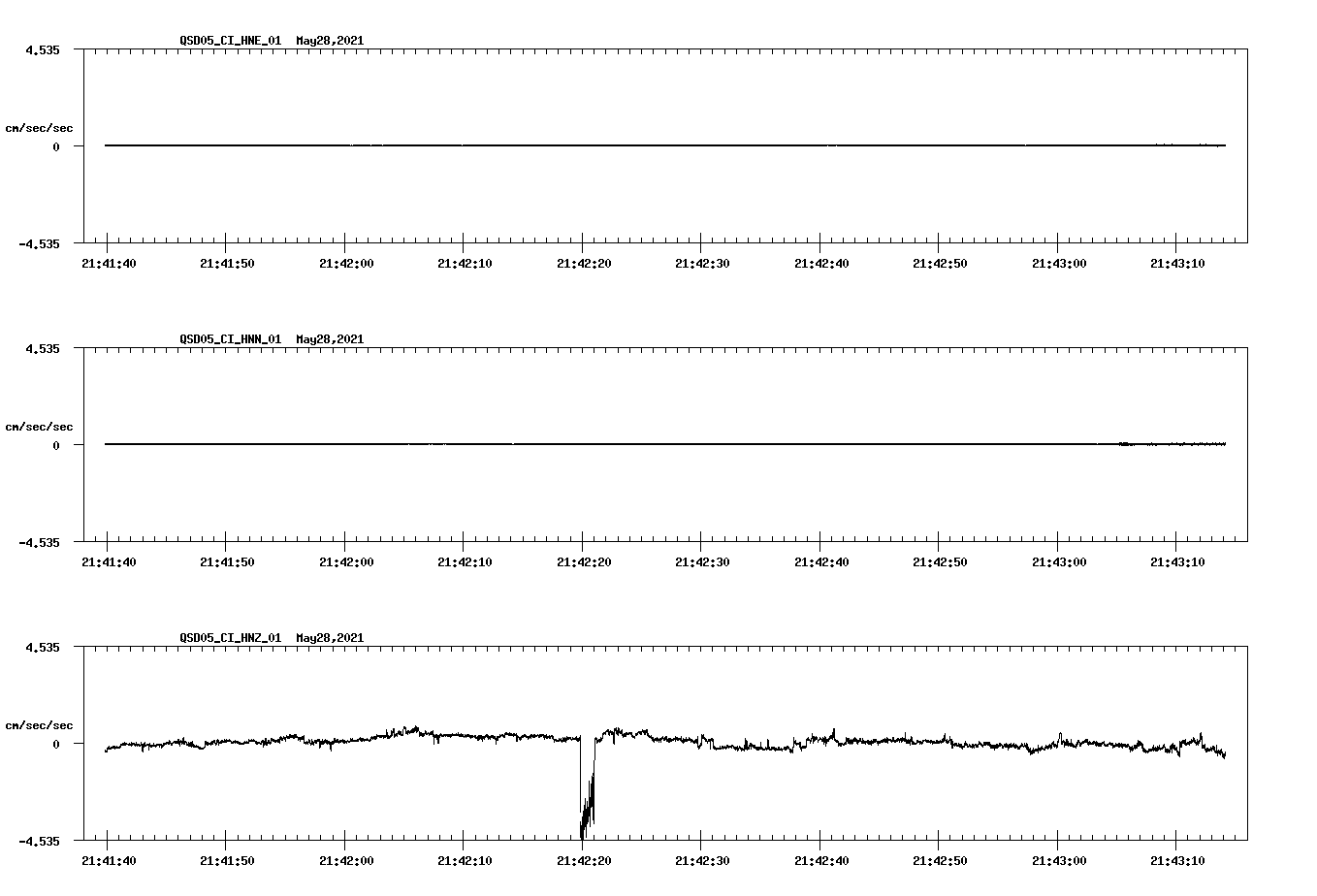The height and width of the screenshot is (896, 1317).
Task: Select the cm/sec/sec label on bottom plot
Action: (40, 723)
